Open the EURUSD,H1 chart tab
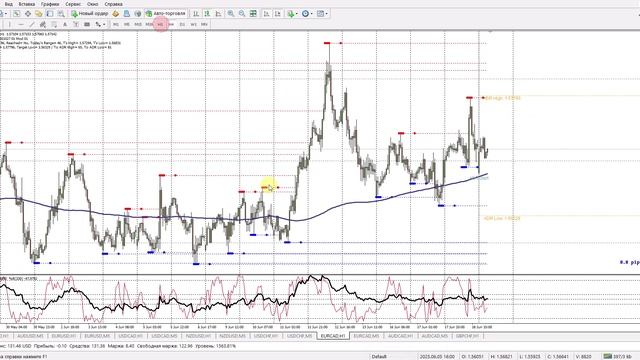This screenshot has width=640, height=360. point(64,336)
